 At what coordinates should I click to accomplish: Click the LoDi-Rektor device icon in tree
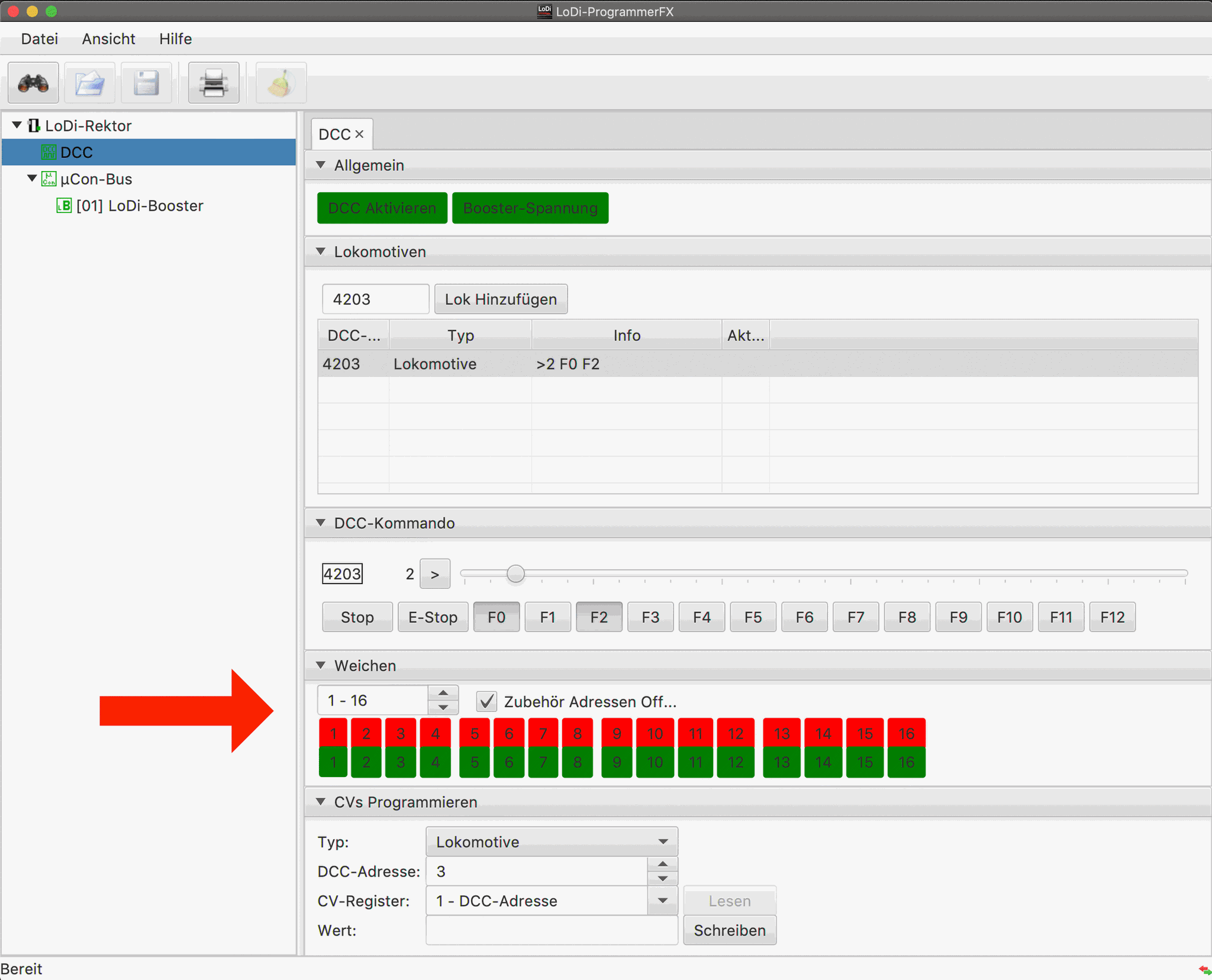pos(34,125)
